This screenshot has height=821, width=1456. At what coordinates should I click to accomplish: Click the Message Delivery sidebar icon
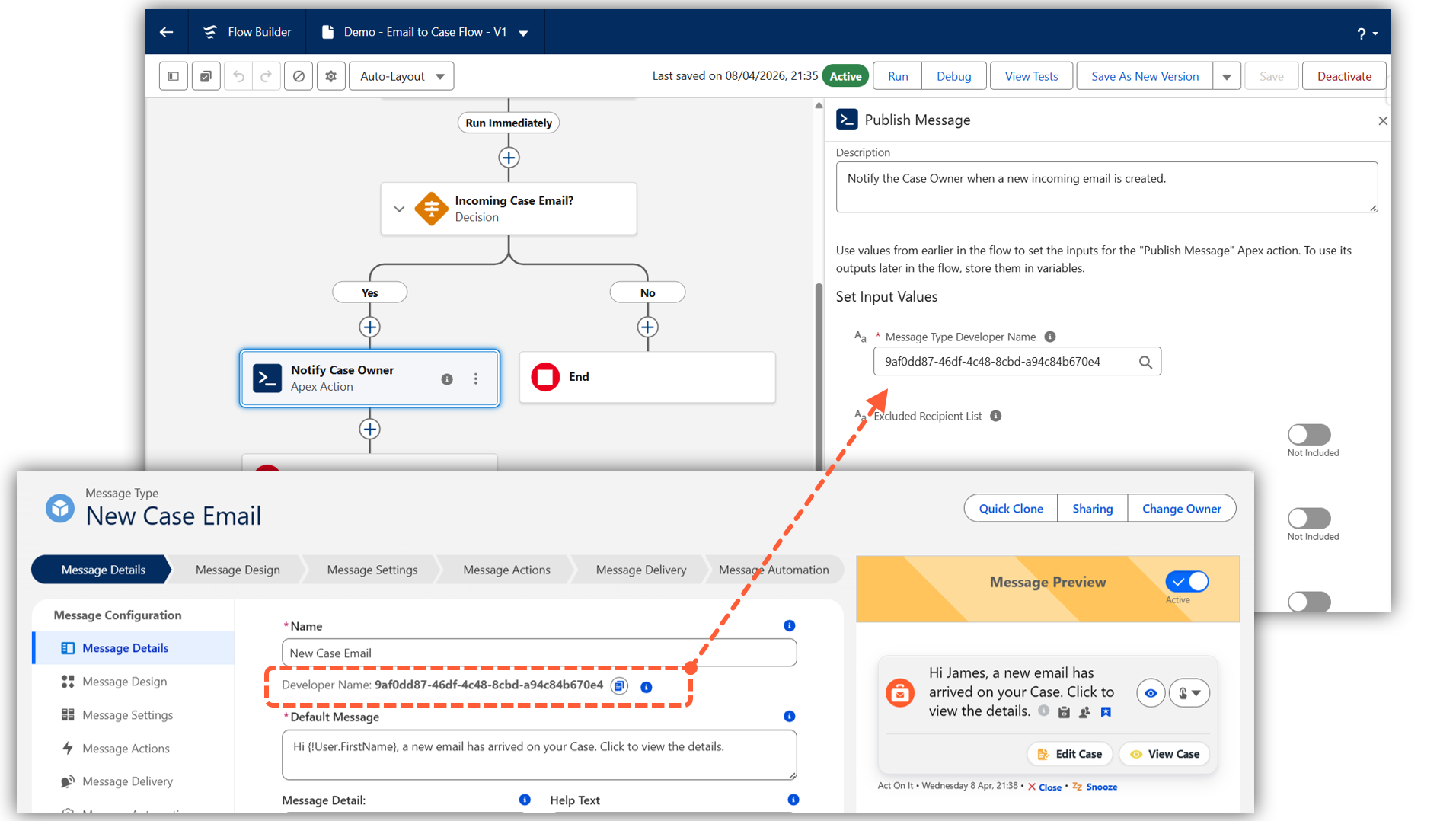(67, 781)
